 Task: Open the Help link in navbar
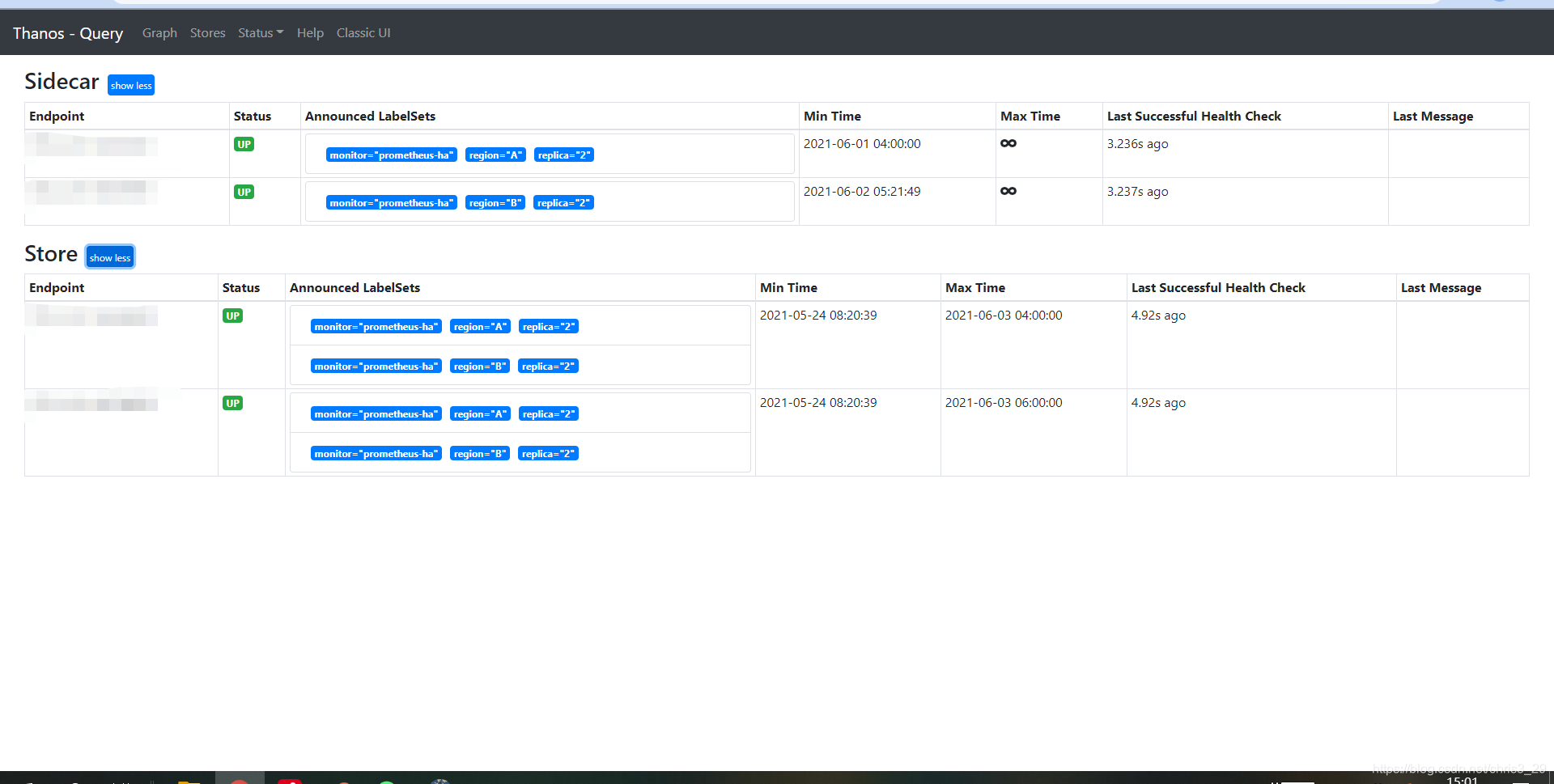310,33
